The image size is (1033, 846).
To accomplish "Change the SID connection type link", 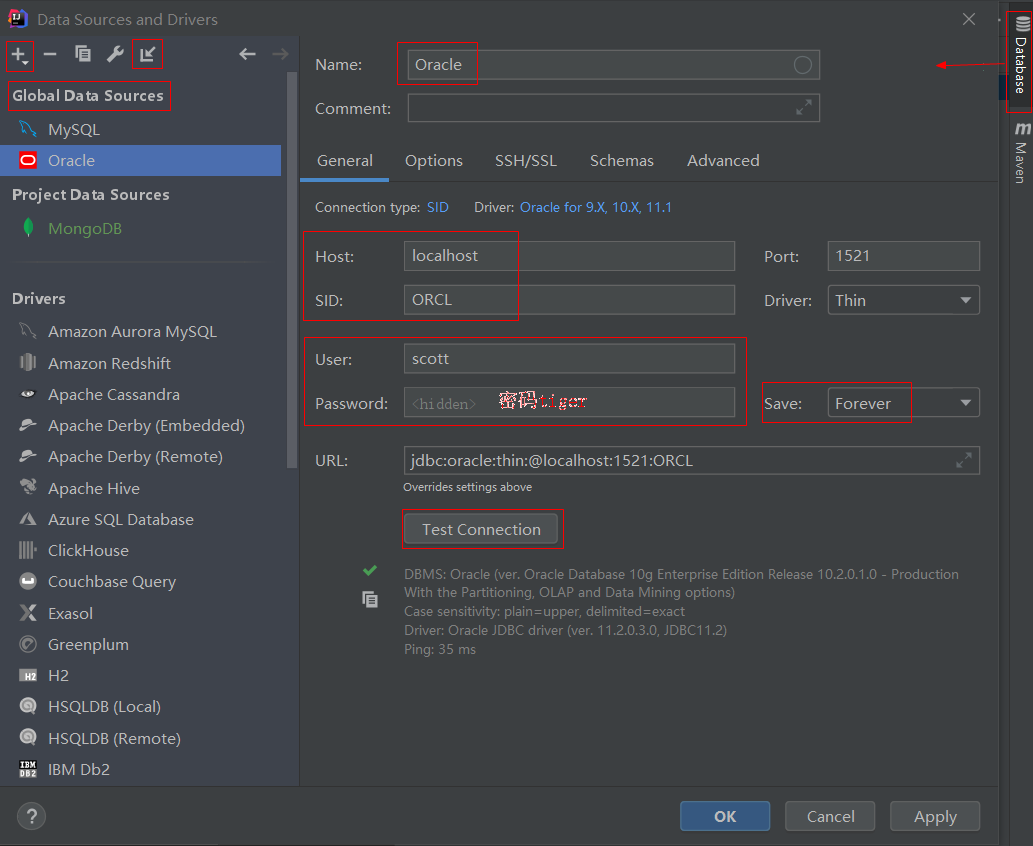I will click(x=437, y=208).
